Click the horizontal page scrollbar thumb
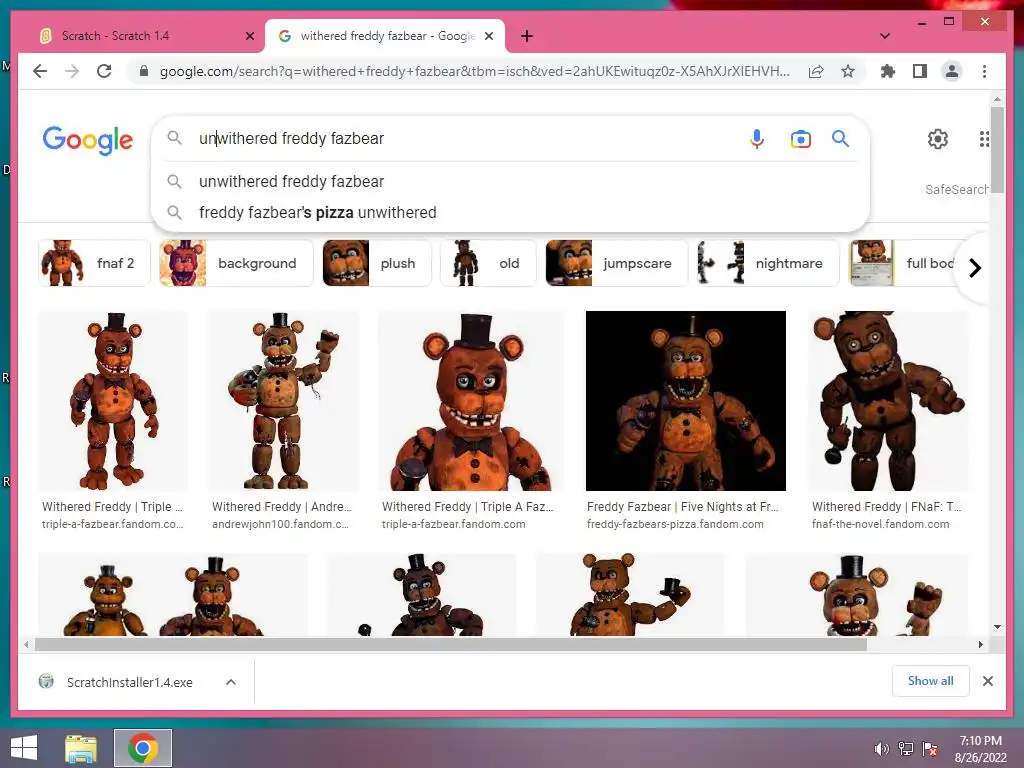The width and height of the screenshot is (1024, 768). [451, 645]
